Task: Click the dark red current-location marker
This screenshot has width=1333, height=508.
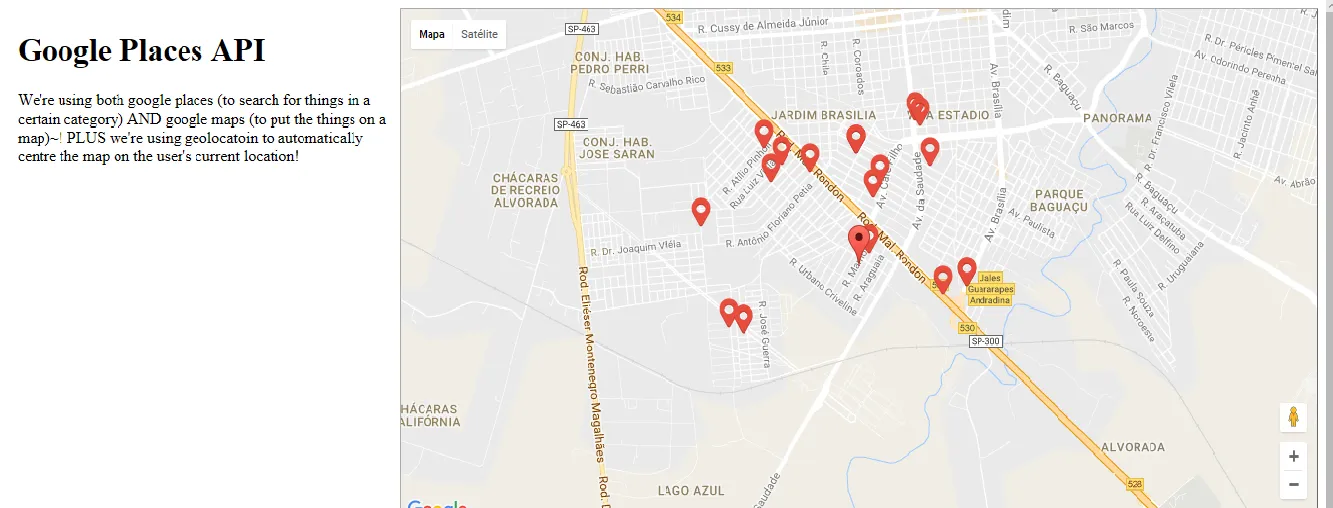Action: (859, 241)
